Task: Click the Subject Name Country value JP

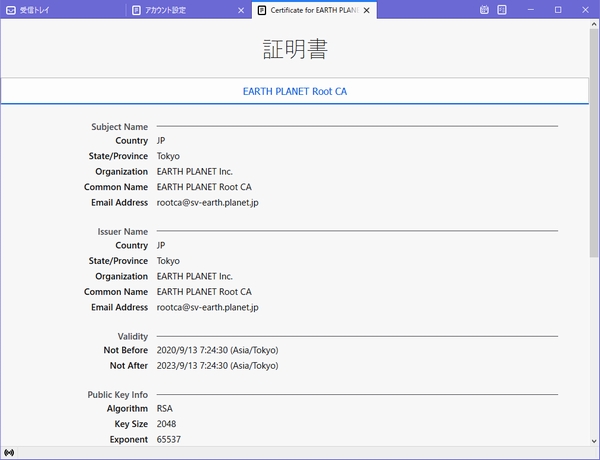Action: point(161,140)
